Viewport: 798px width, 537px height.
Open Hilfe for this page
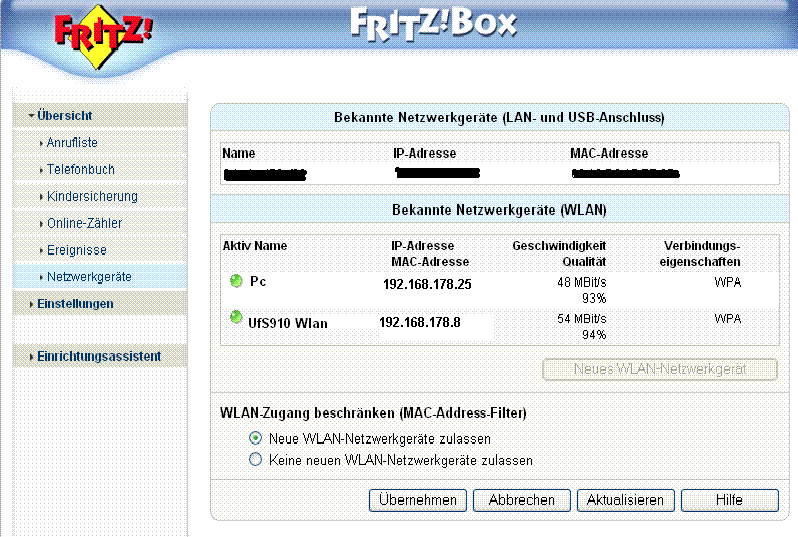click(x=728, y=500)
